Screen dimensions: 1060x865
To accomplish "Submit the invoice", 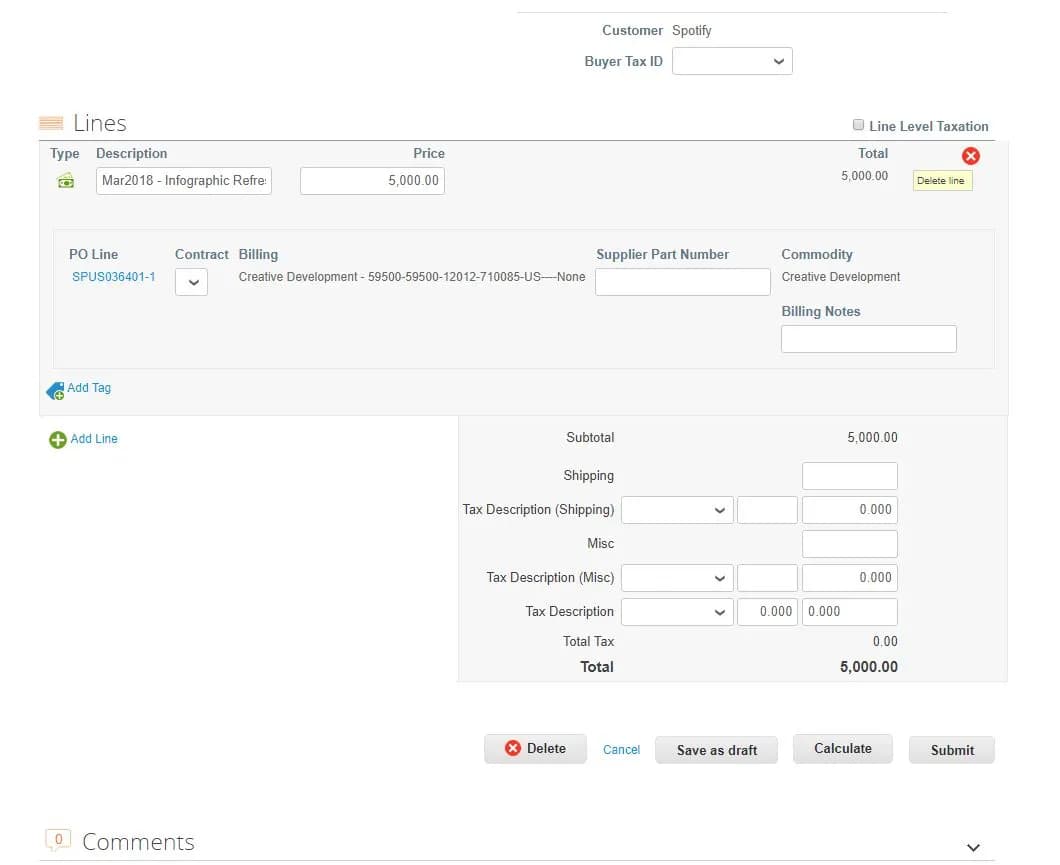I will pyautogui.click(x=951, y=750).
